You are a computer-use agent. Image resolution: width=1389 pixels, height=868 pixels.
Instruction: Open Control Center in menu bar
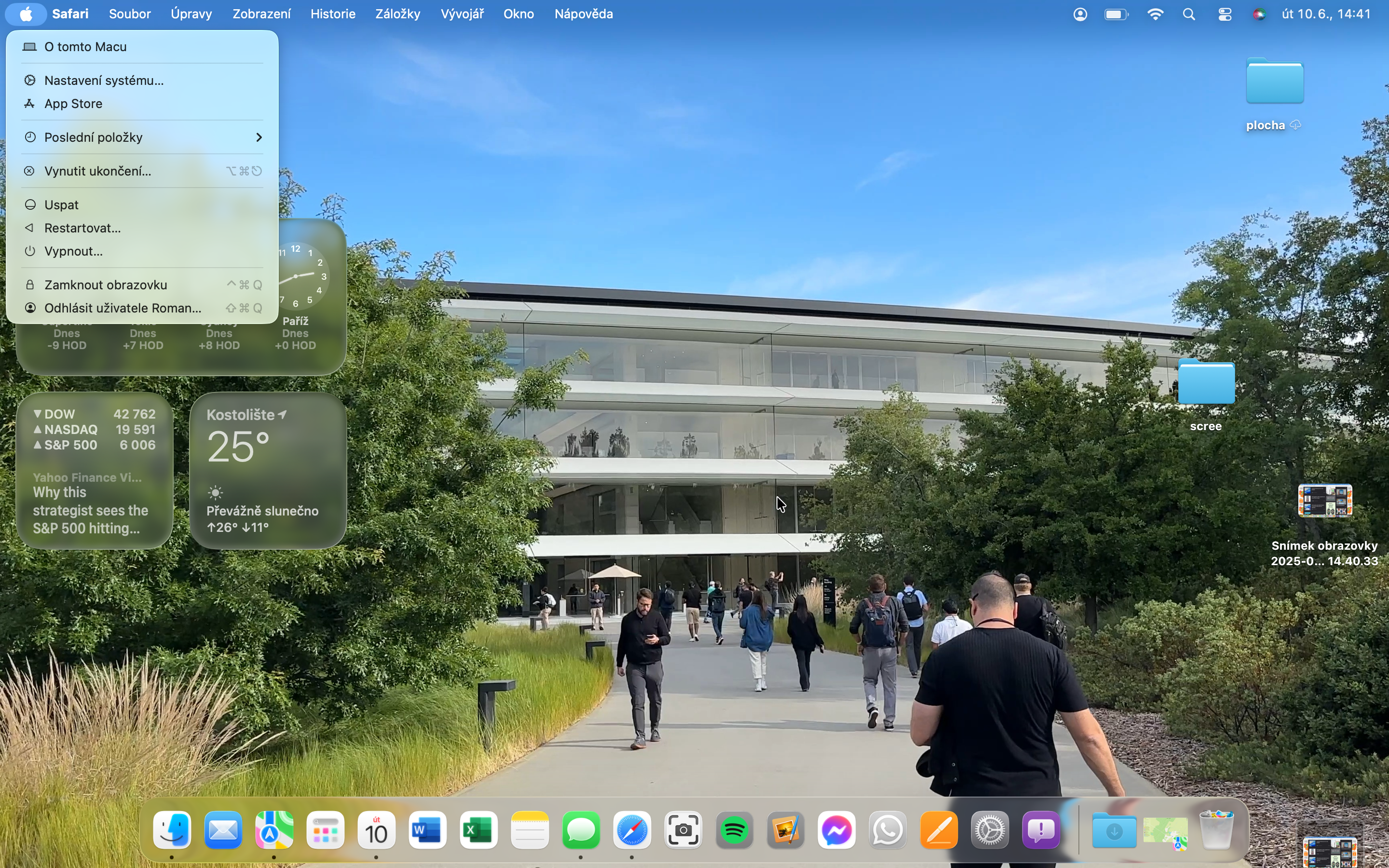click(x=1225, y=14)
